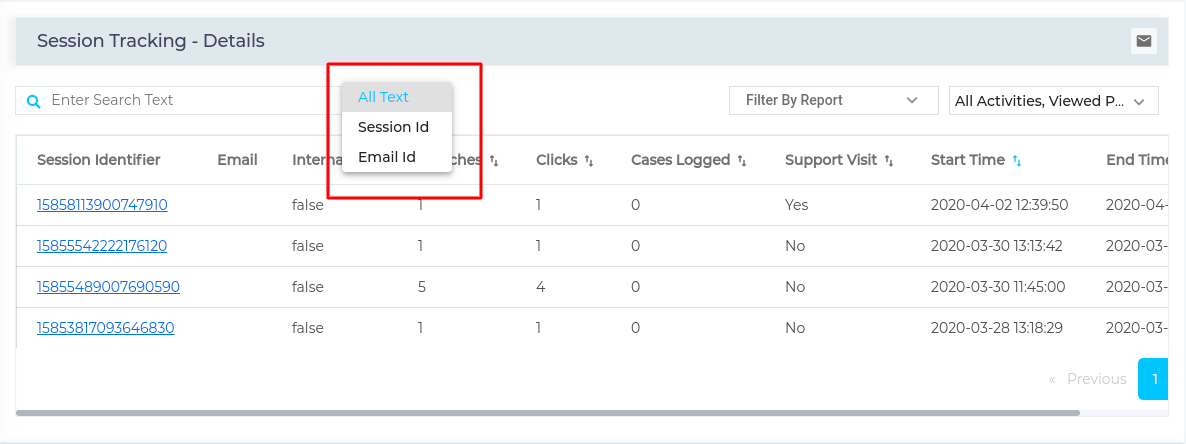Click the Enter Search Text field
Screen dimensions: 1186x444
[180, 100]
